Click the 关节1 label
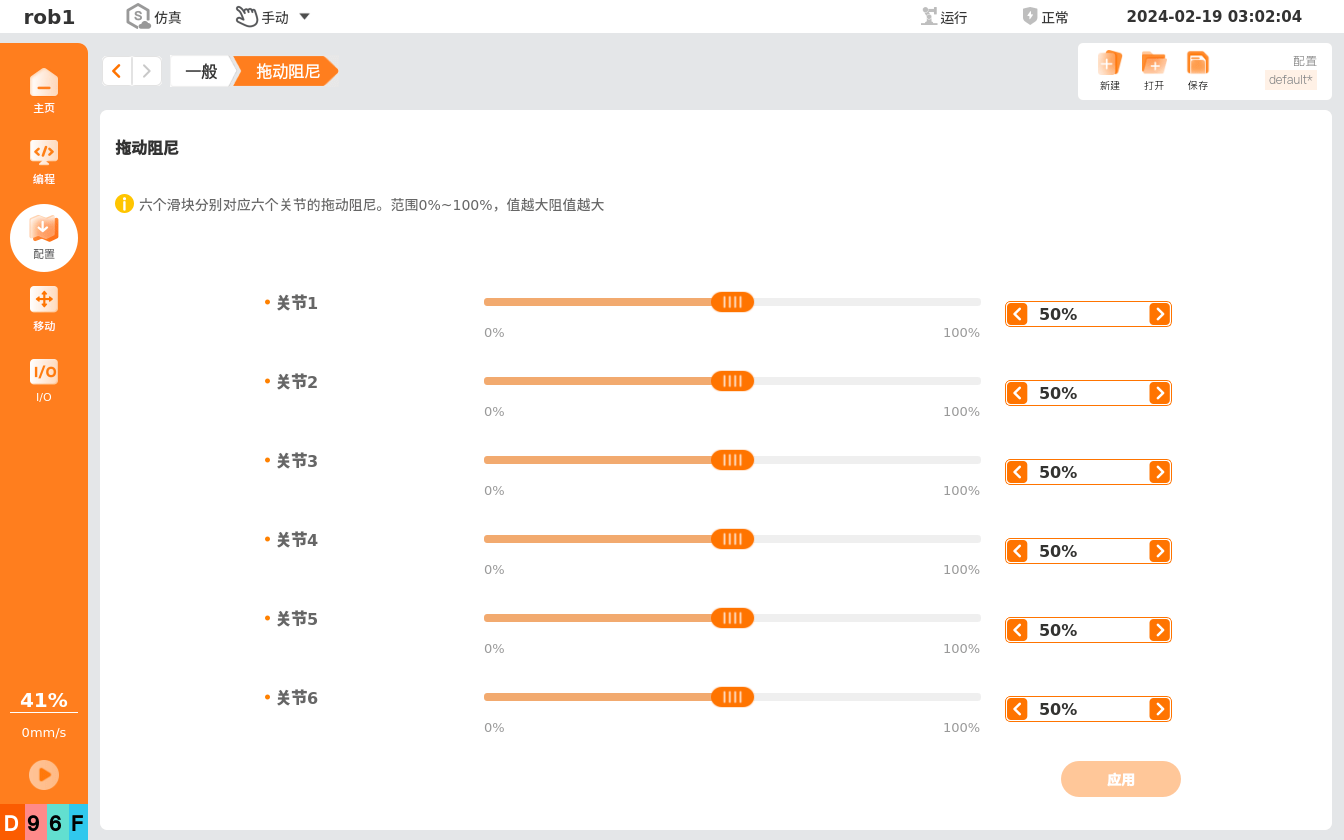The image size is (1344, 840). 297,302
